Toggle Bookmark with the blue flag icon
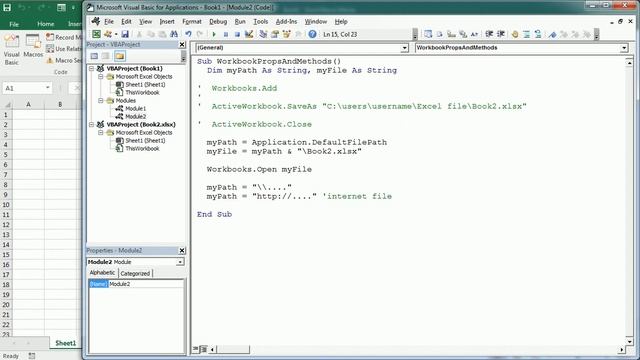The width and height of the screenshot is (640, 360). pos(552,34)
